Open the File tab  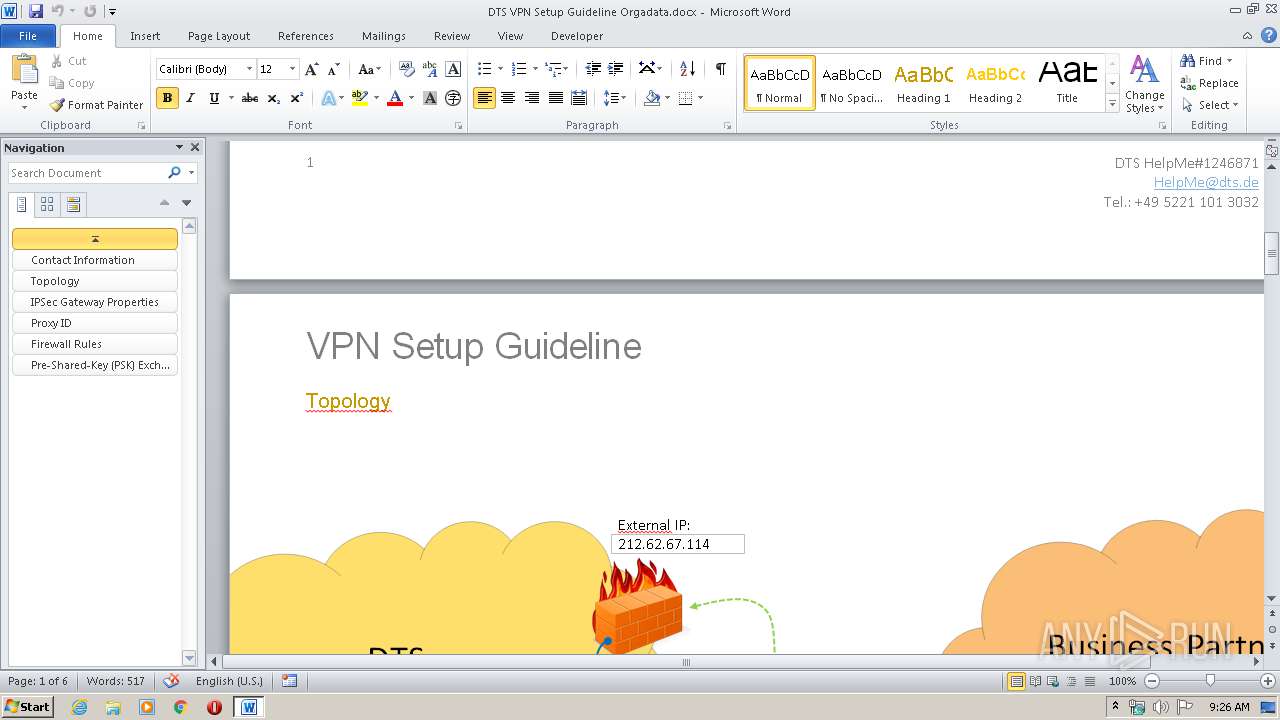click(x=28, y=36)
